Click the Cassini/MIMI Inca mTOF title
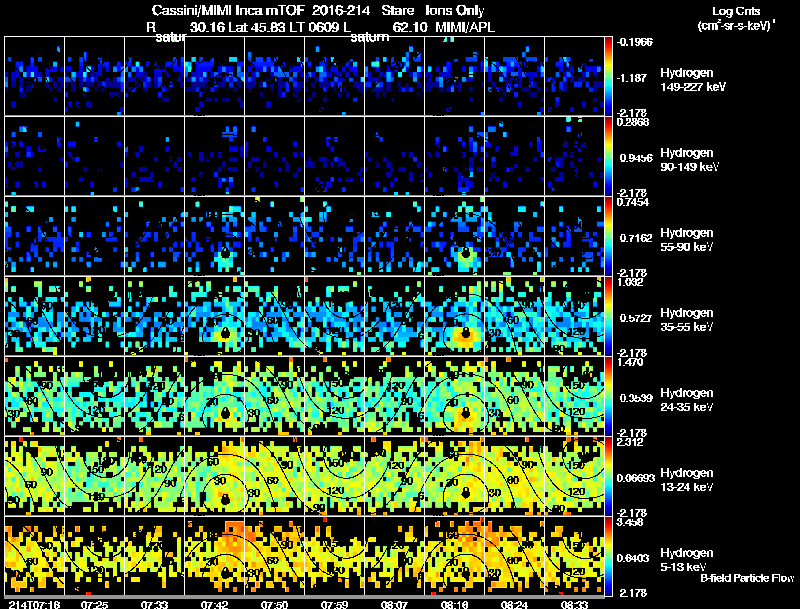Viewport: 800px width, 609px height. point(228,11)
